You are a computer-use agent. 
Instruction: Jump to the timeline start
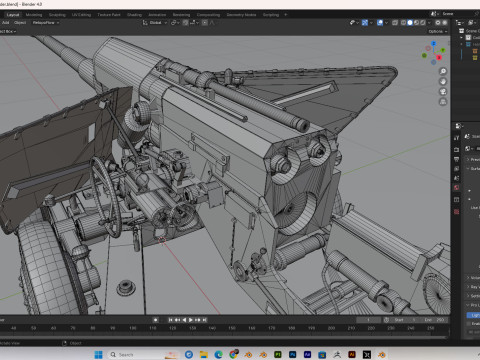(x=170, y=320)
